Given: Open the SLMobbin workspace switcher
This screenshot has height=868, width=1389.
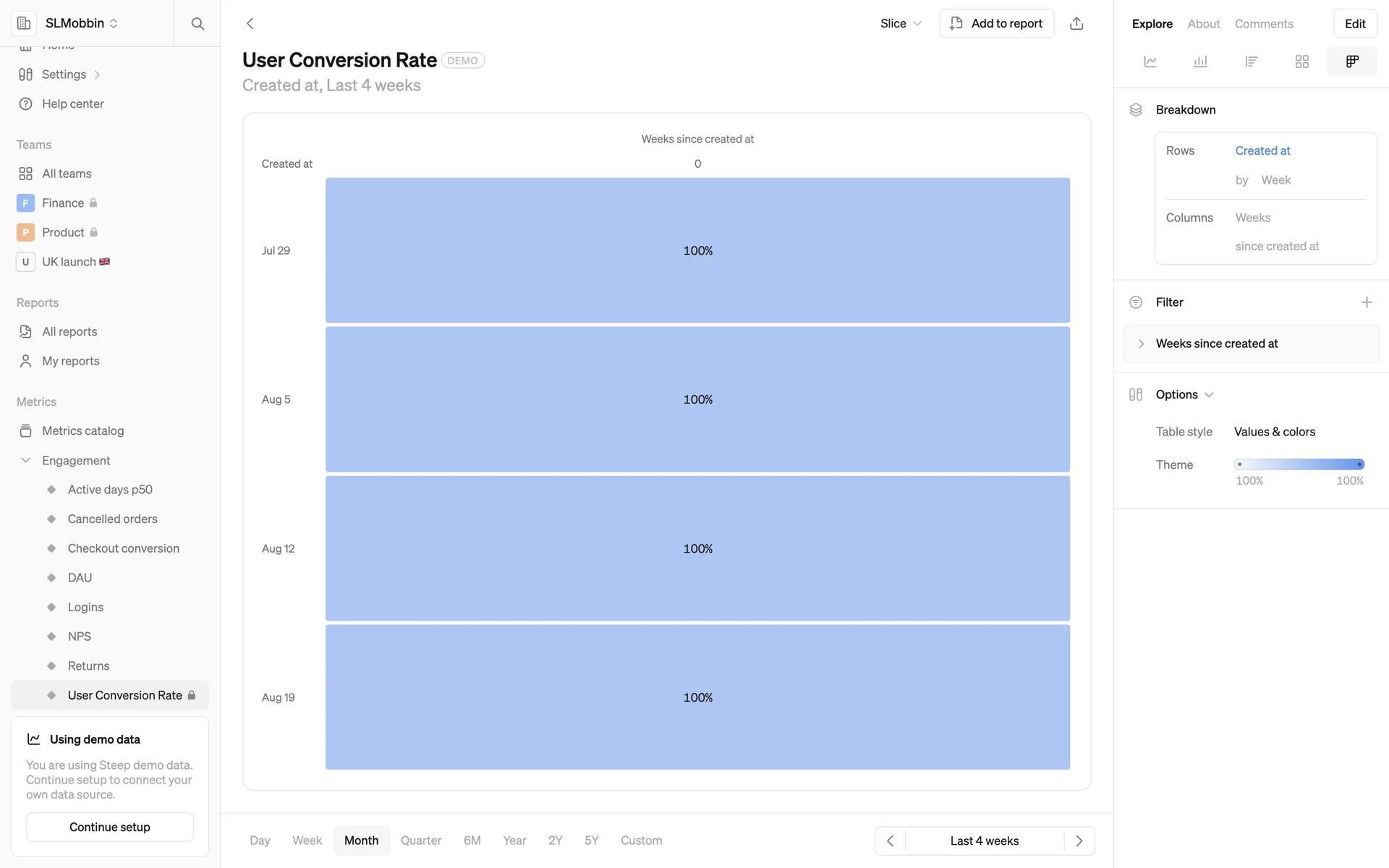Looking at the screenshot, I should point(81,23).
